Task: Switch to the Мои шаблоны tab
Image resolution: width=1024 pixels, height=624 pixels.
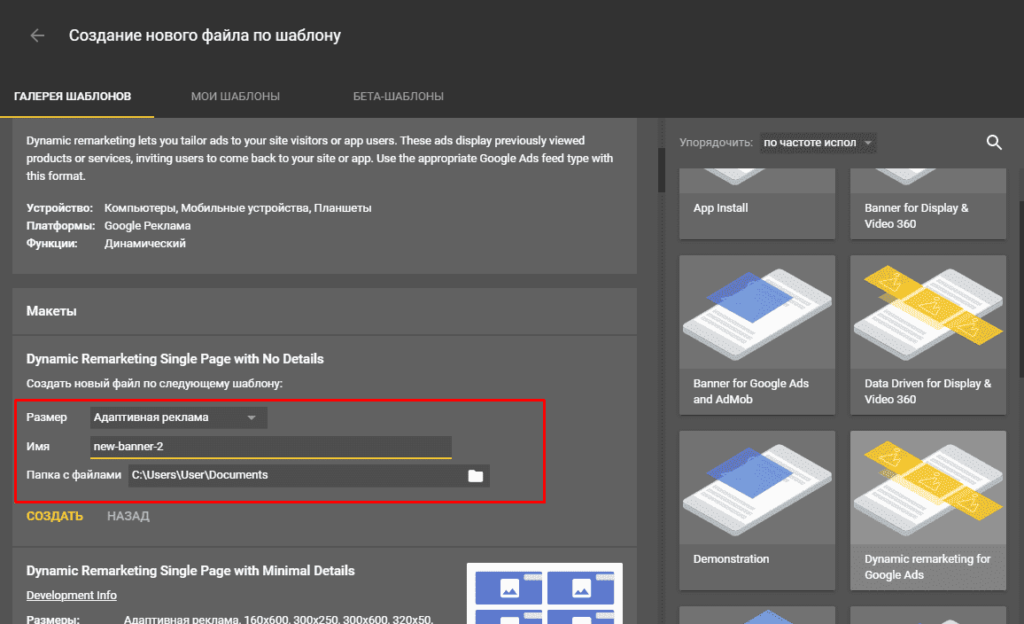Action: click(x=235, y=97)
